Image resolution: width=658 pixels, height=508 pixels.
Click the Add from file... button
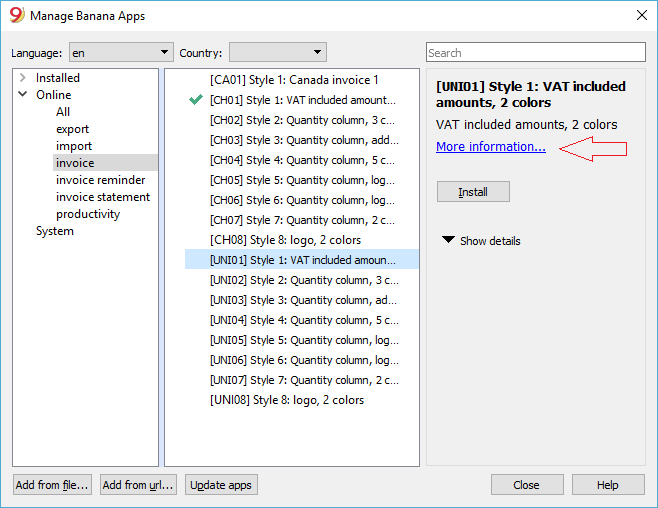coord(52,485)
